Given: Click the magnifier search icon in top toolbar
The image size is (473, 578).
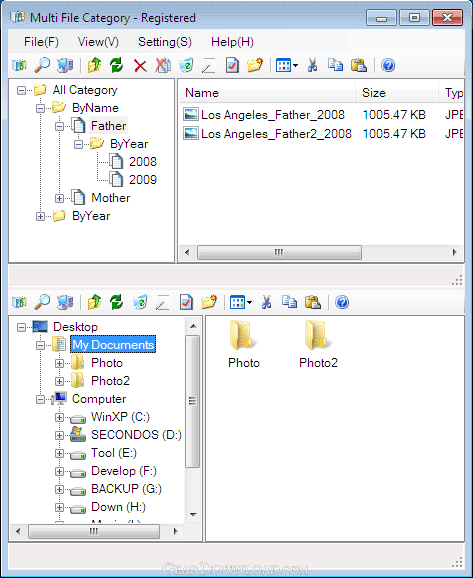Looking at the screenshot, I should pyautogui.click(x=42, y=66).
